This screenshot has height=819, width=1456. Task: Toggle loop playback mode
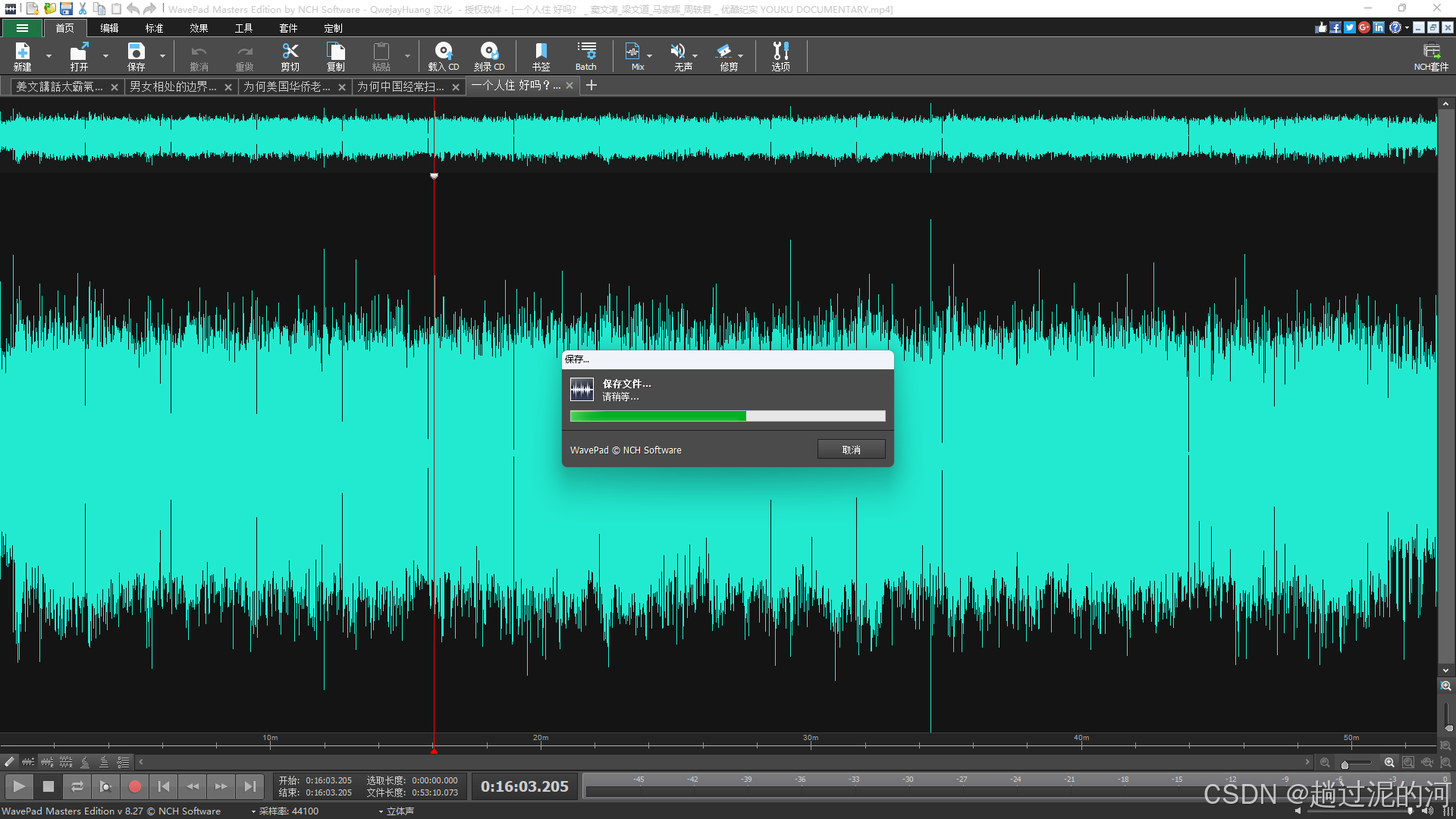point(77,786)
